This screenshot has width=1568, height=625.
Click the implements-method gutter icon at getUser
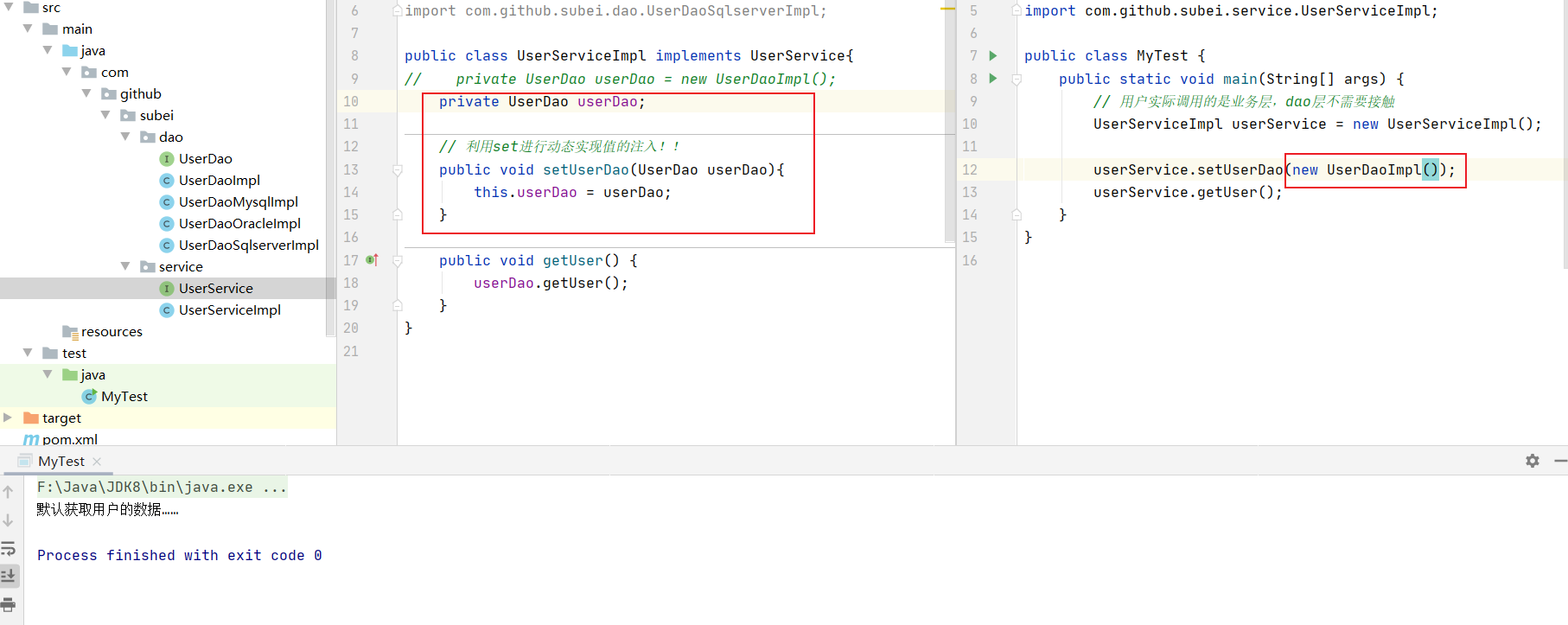(373, 260)
